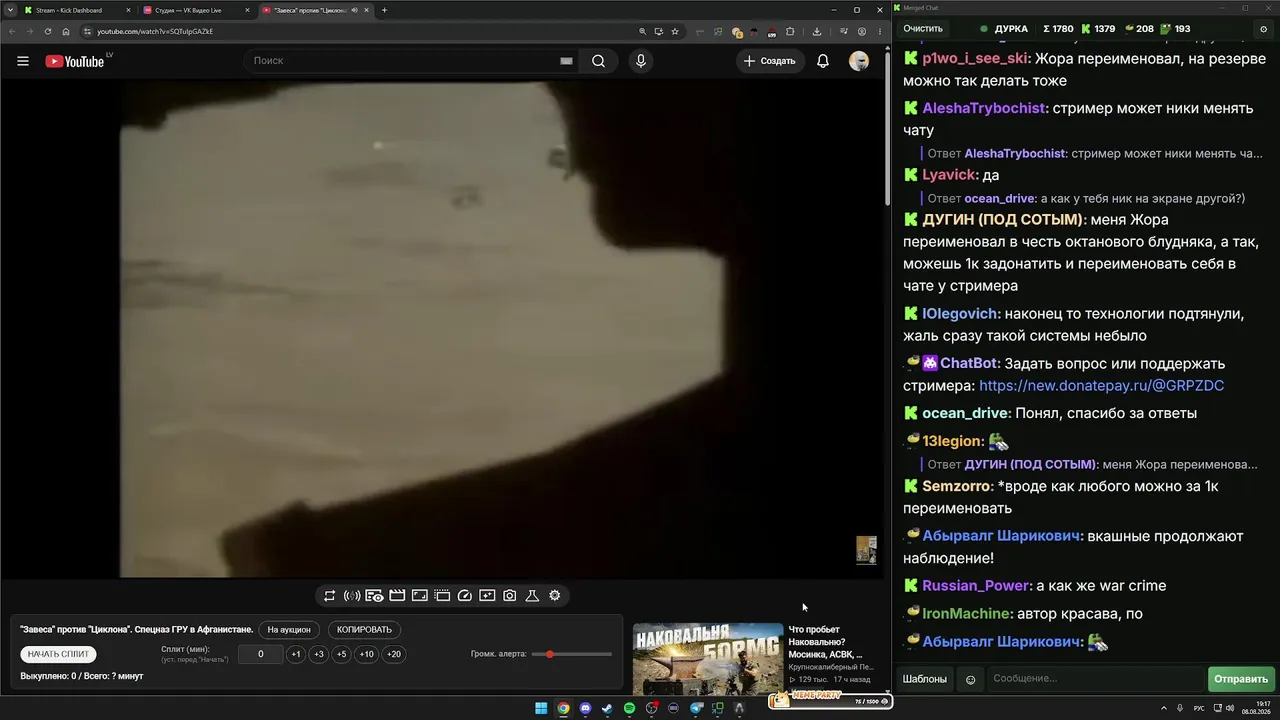Go back in browser history
1280x720 pixels.
[12, 31]
